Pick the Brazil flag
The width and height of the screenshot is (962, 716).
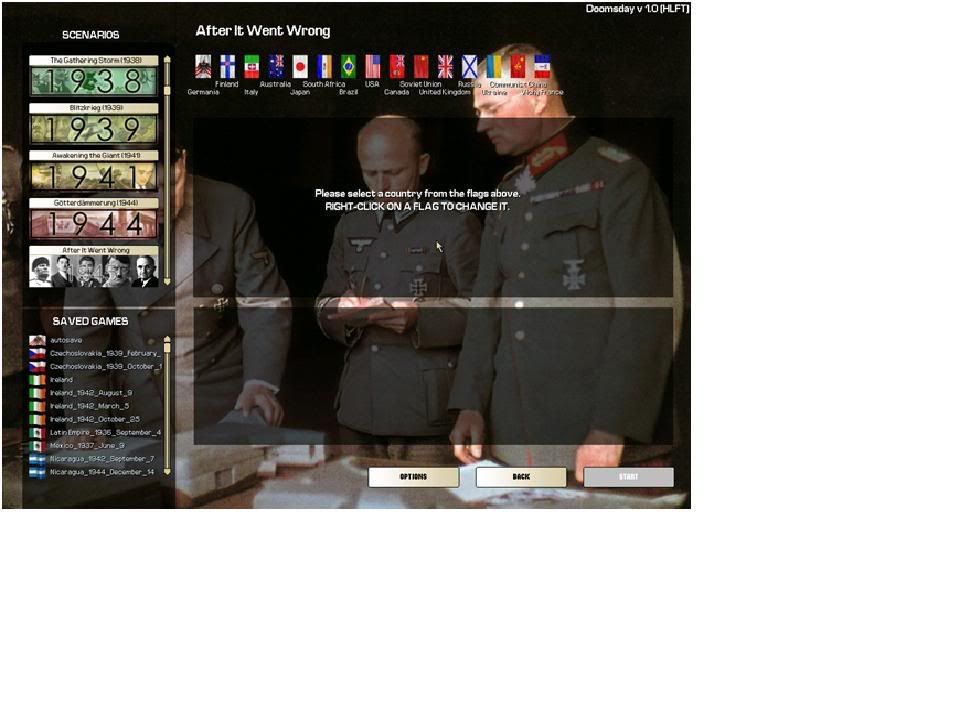[x=348, y=67]
